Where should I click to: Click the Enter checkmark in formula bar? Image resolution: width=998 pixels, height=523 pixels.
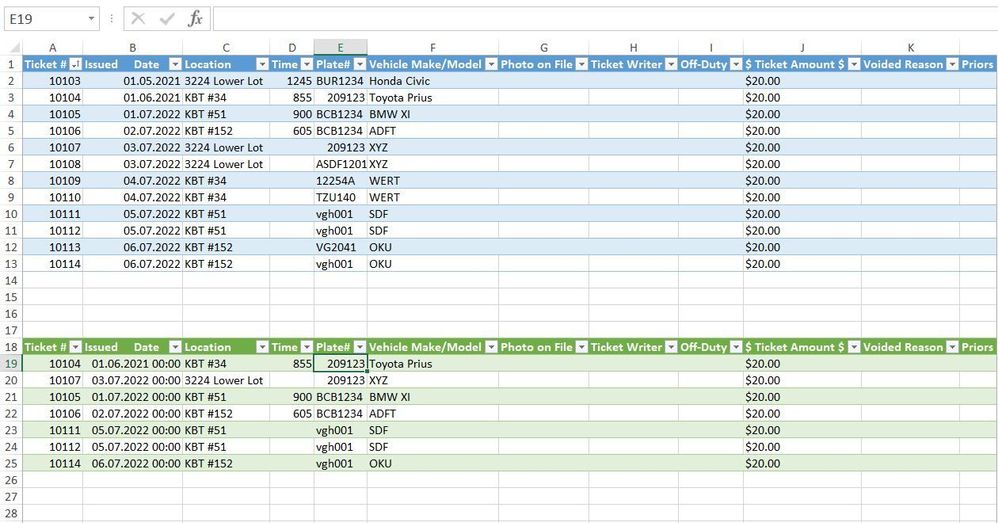pyautogui.click(x=167, y=19)
